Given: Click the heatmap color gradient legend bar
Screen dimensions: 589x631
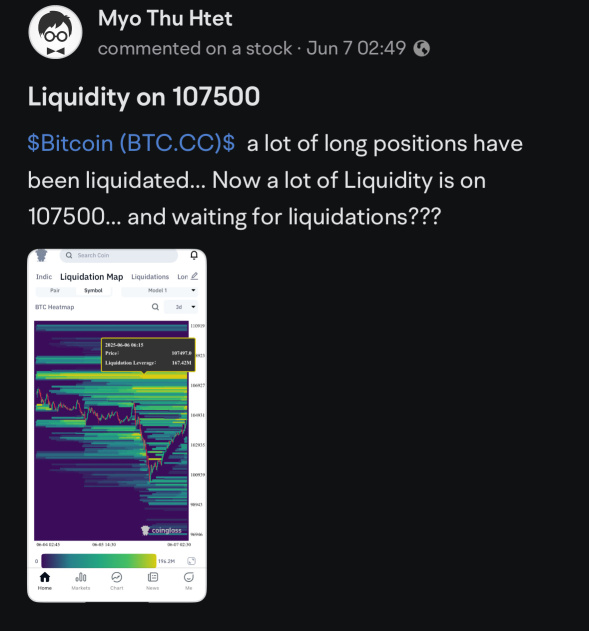Looking at the screenshot, I should pos(99,561).
